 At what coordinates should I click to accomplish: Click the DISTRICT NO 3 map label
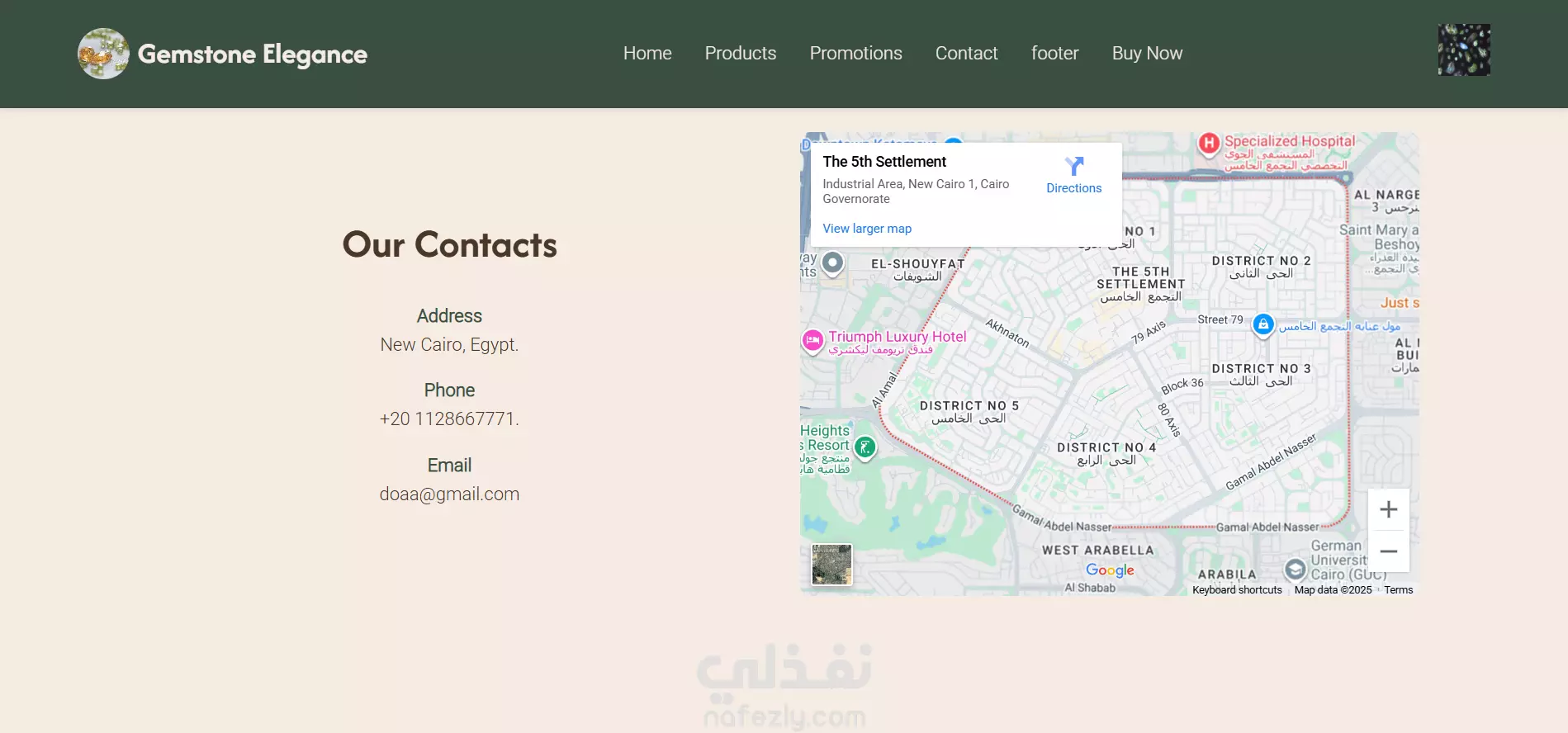pos(1261,369)
